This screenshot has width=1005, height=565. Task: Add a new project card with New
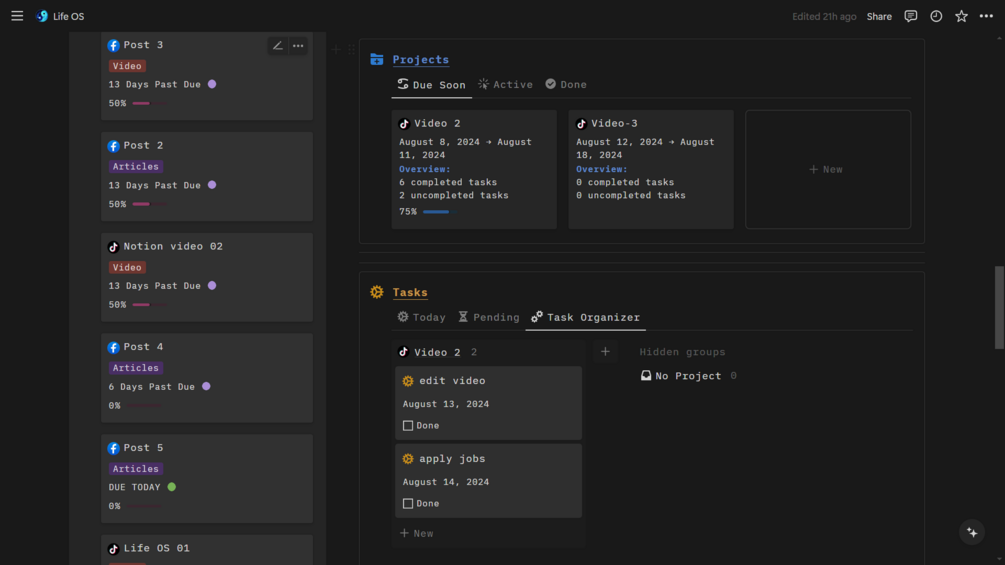tap(827, 170)
